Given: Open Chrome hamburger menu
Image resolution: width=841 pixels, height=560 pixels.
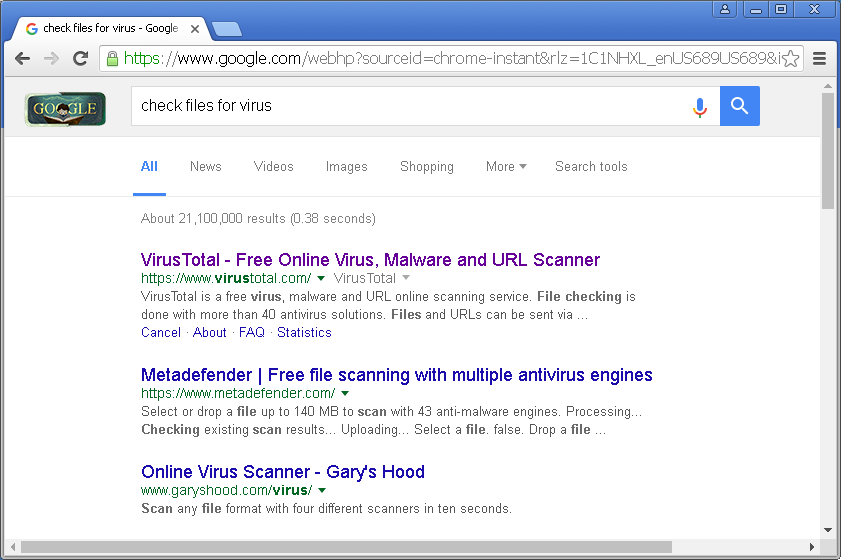Looking at the screenshot, I should pyautogui.click(x=820, y=58).
